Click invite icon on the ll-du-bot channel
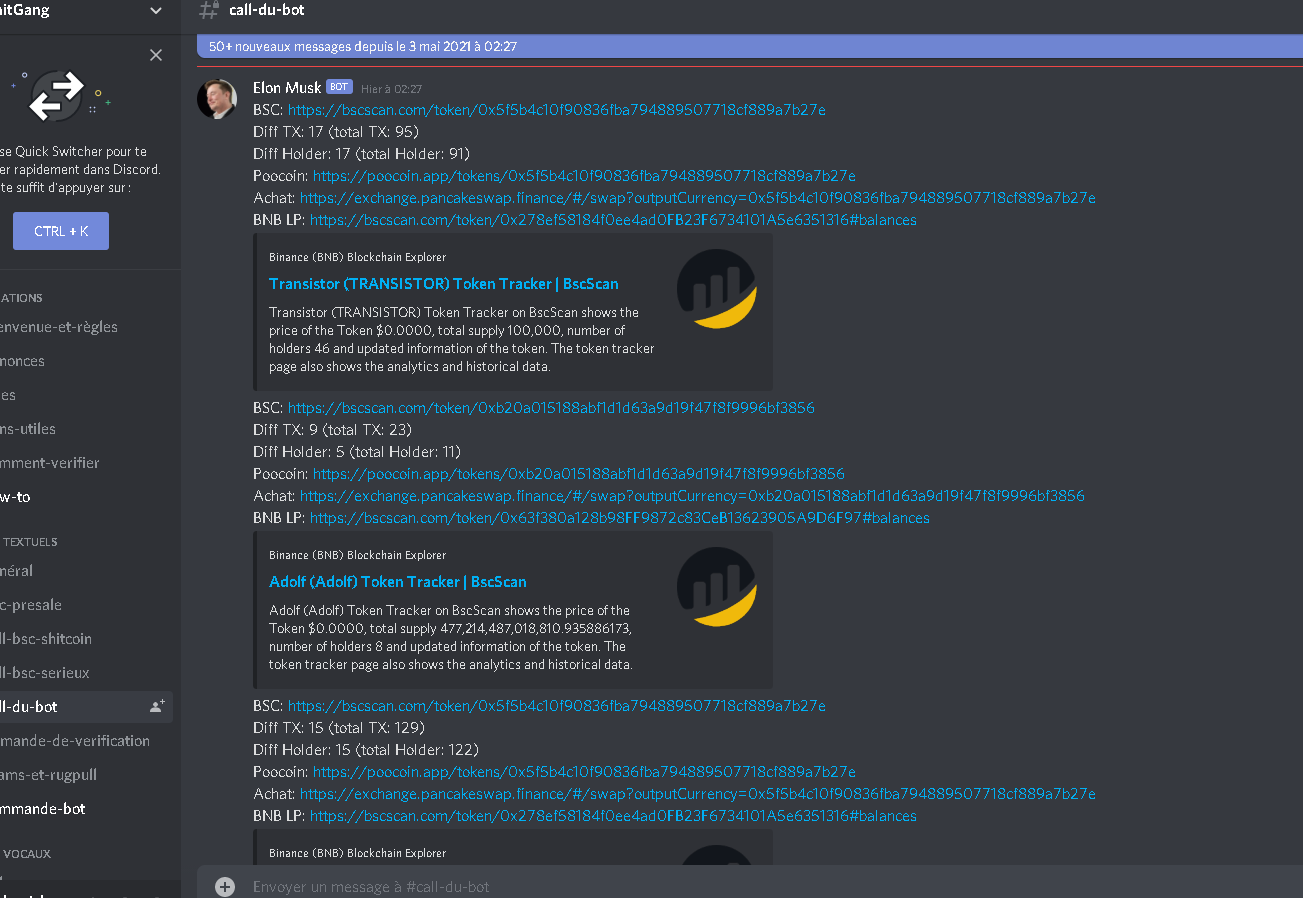1303x898 pixels. [157, 706]
